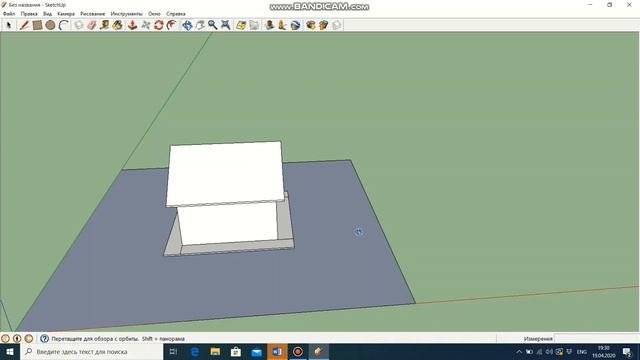Viewport: 640px width, 360px height.
Task: Choose the Pan hand tool
Action: tap(200, 25)
